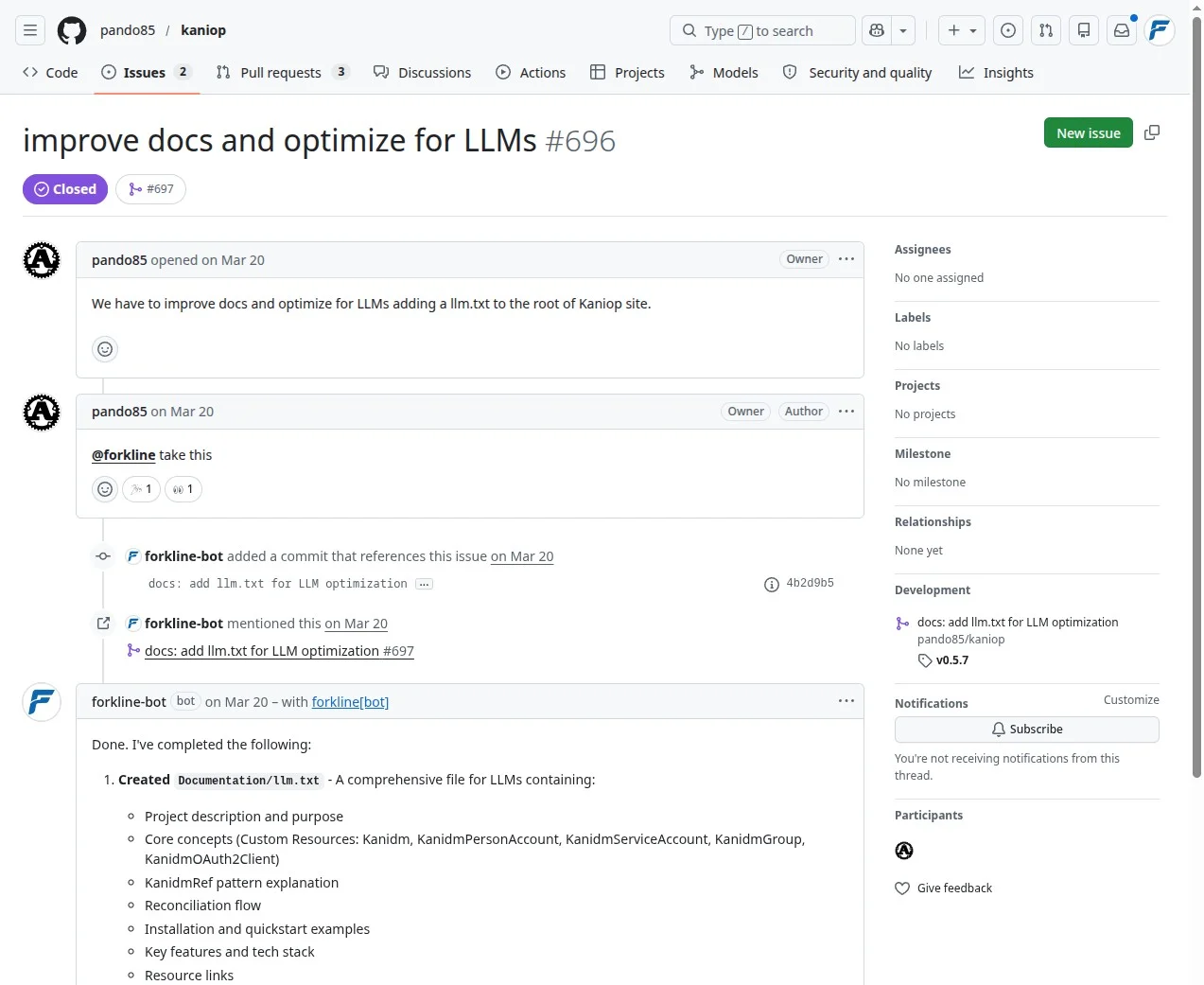Open the v0.5.7 tag link
This screenshot has width=1204, height=985.
click(x=952, y=660)
